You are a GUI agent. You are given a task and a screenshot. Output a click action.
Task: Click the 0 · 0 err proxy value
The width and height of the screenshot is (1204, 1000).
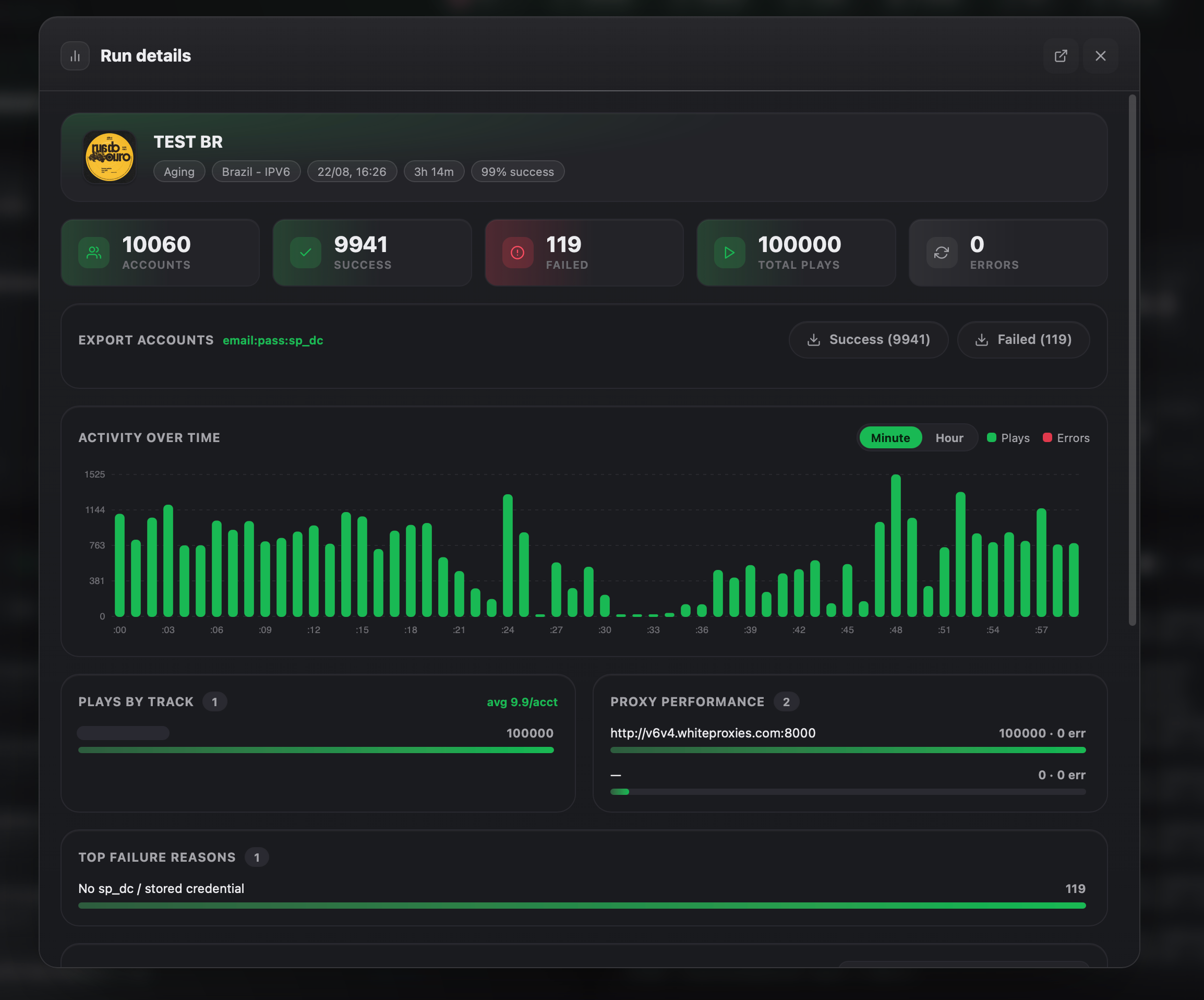tap(1062, 775)
